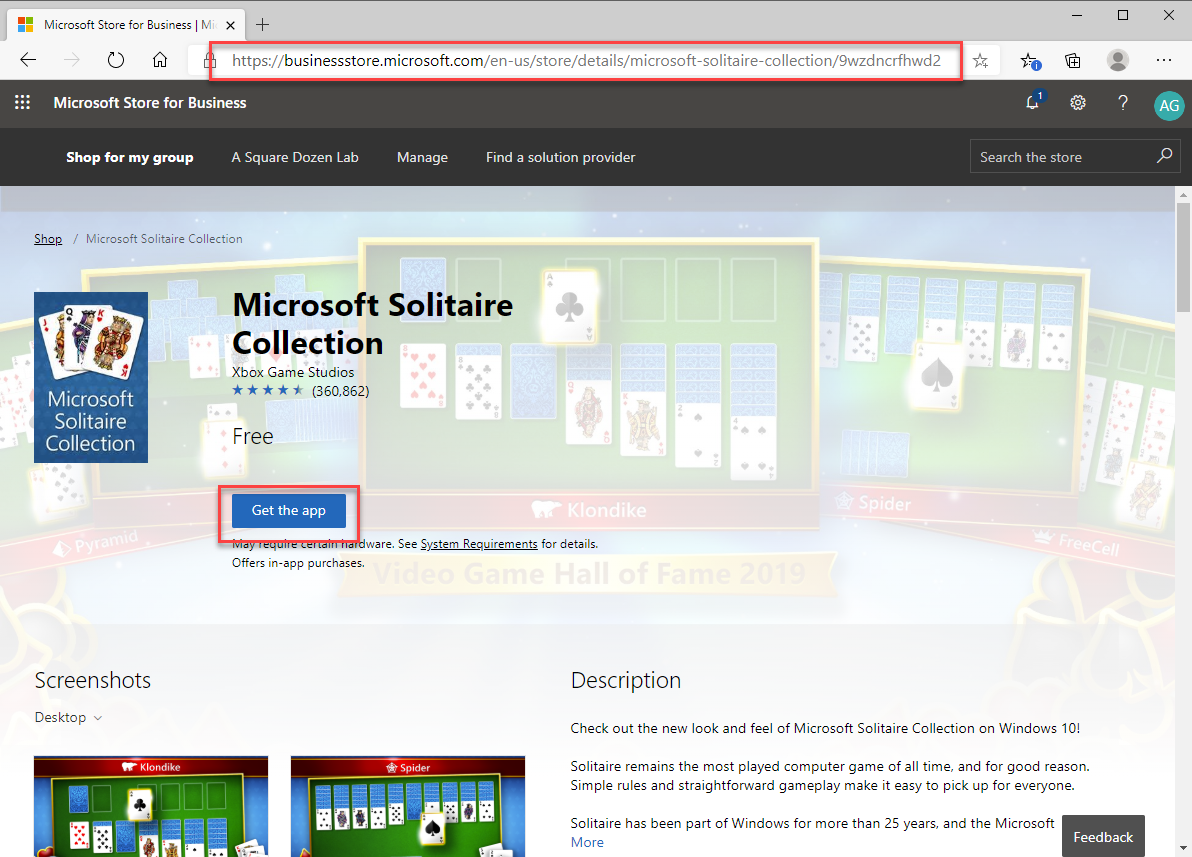Click the page vertical scrollbar thumb
This screenshot has width=1192, height=857.
point(1184,256)
